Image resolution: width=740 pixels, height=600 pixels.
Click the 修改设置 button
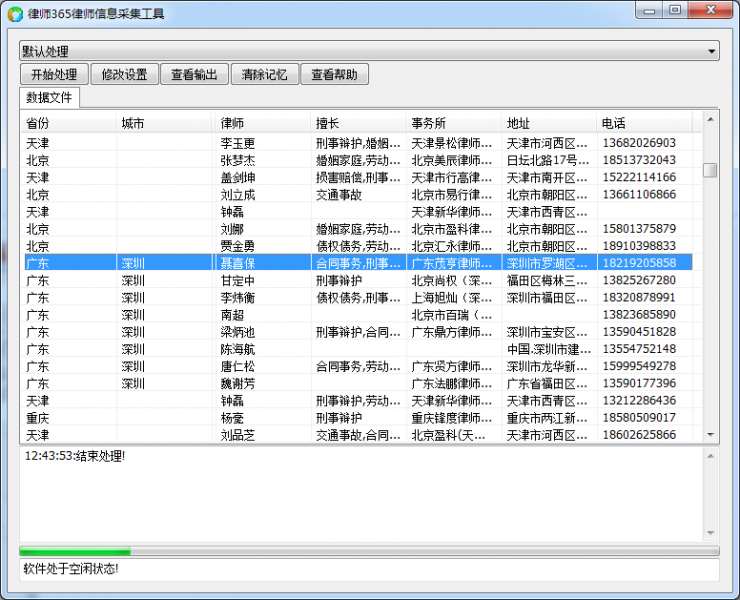pyautogui.click(x=124, y=74)
